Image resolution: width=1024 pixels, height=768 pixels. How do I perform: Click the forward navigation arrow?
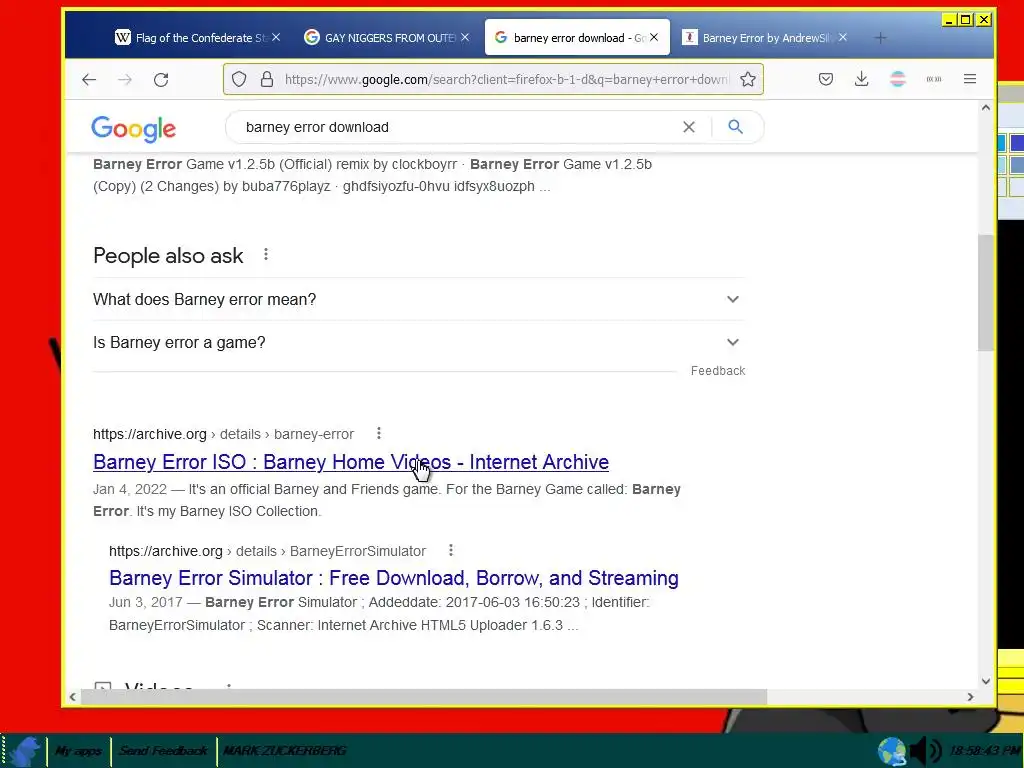coord(125,80)
